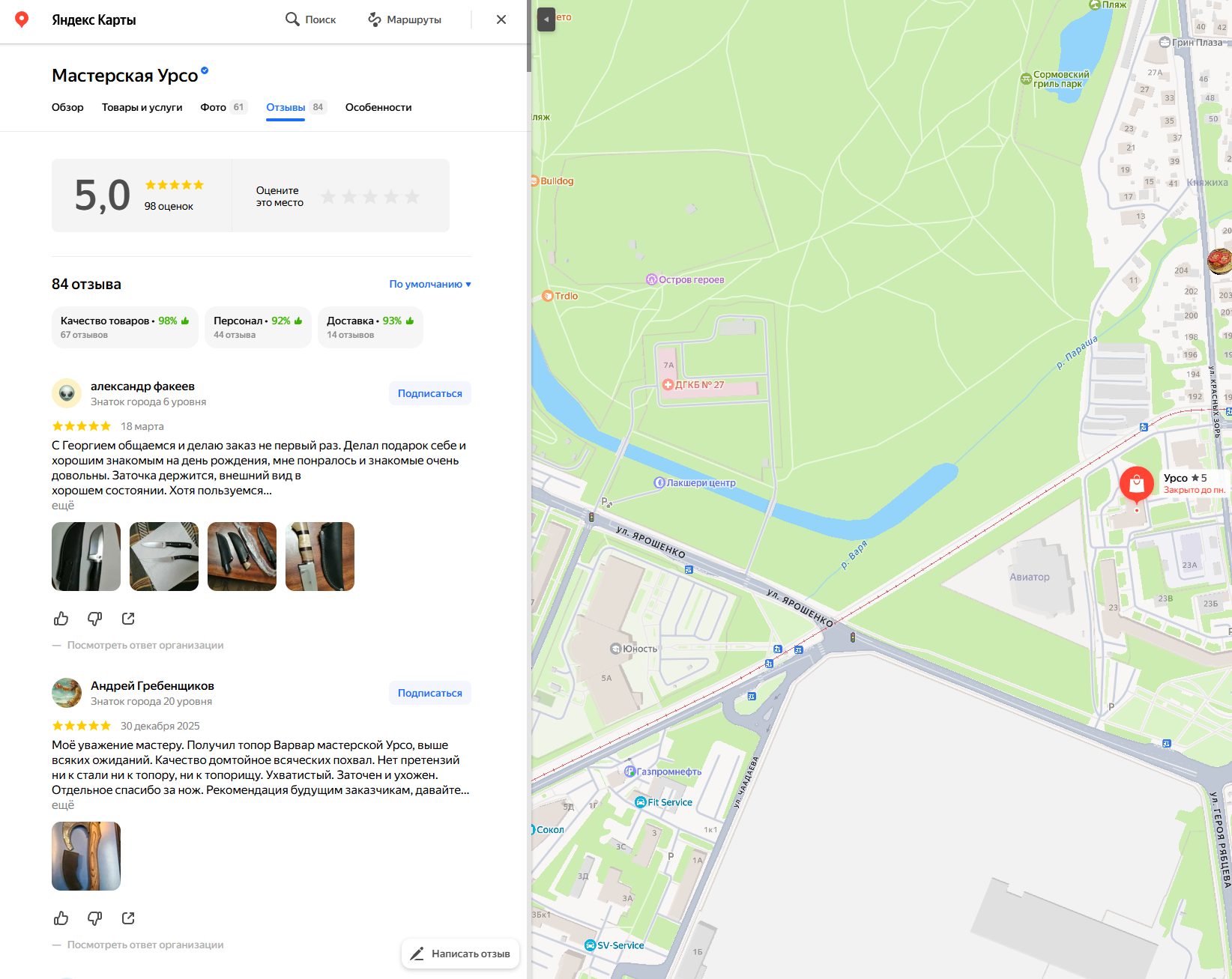This screenshot has width=1232, height=979.
Task: Open the Товары и услуги tab
Action: [142, 107]
